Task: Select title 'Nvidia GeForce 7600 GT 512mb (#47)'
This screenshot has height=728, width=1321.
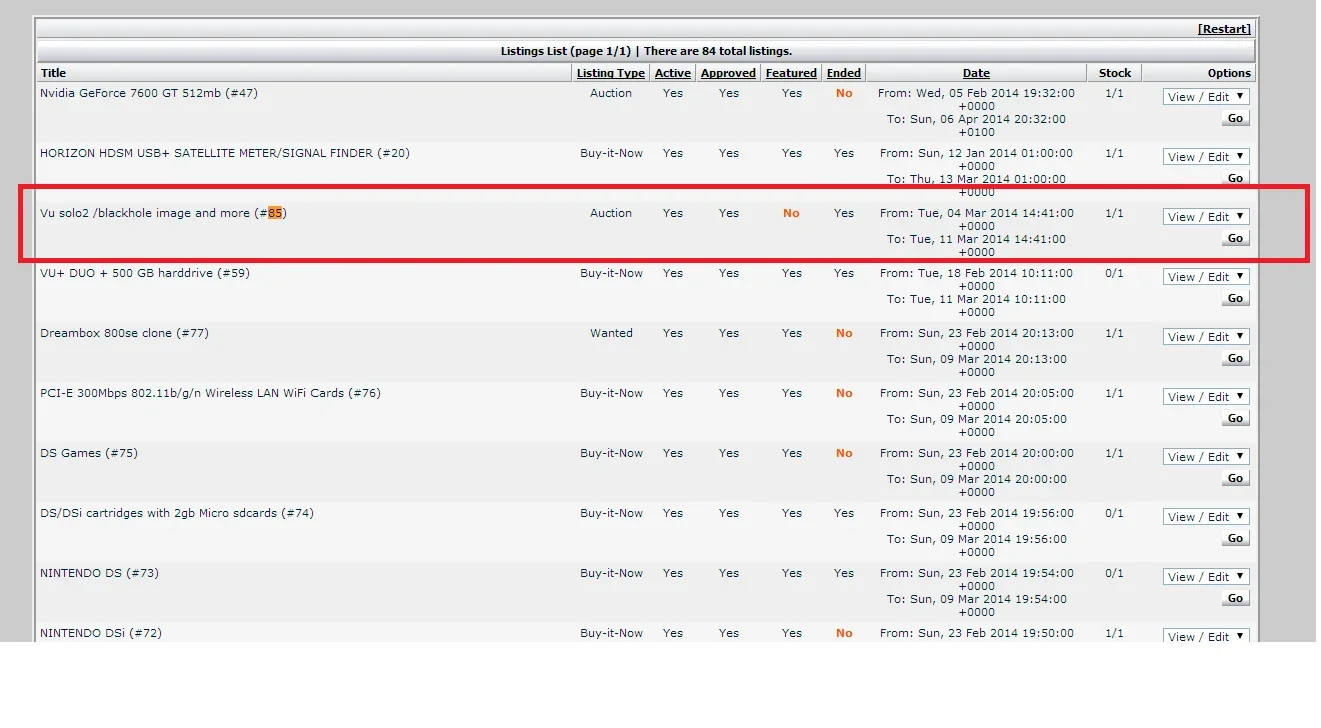Action: (x=149, y=93)
